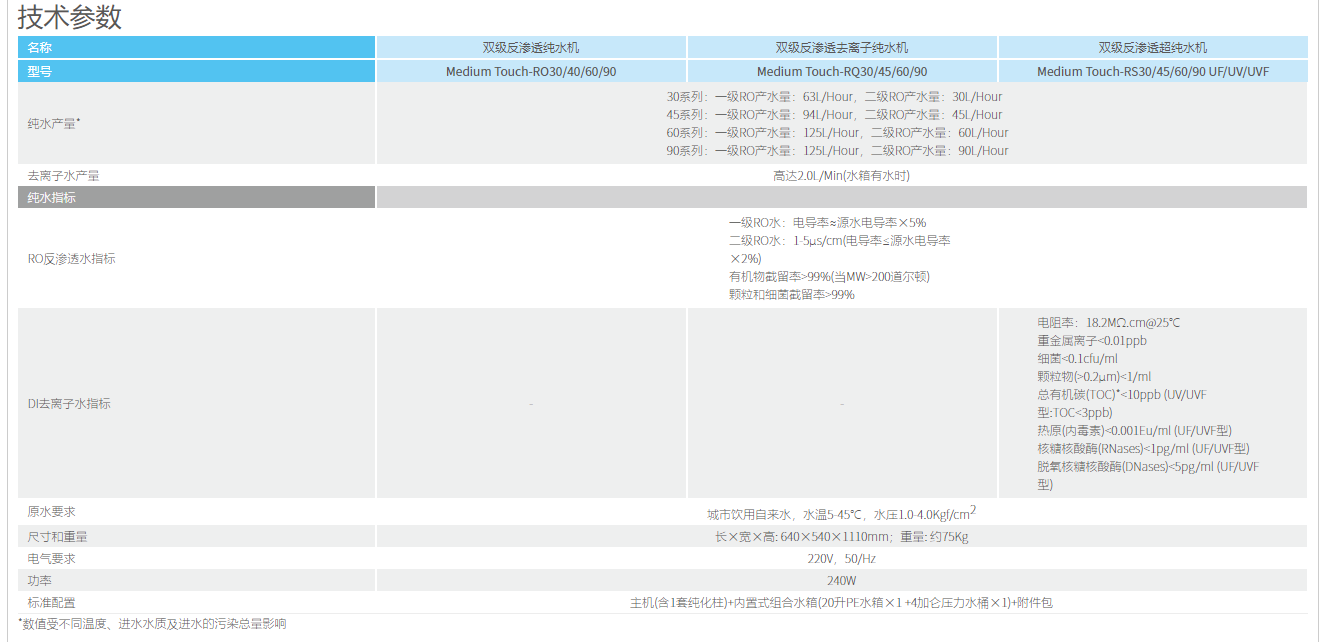The height and width of the screenshot is (642, 1328).
Task: Click the 脱氧核糖核酸酶(DNases)<5pg/ml line
Action: 1148,476
